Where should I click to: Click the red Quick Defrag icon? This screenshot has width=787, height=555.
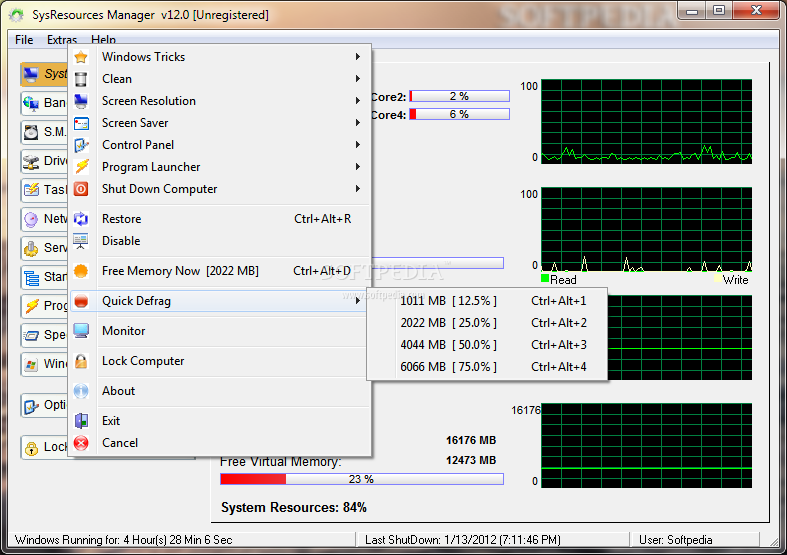(81, 301)
